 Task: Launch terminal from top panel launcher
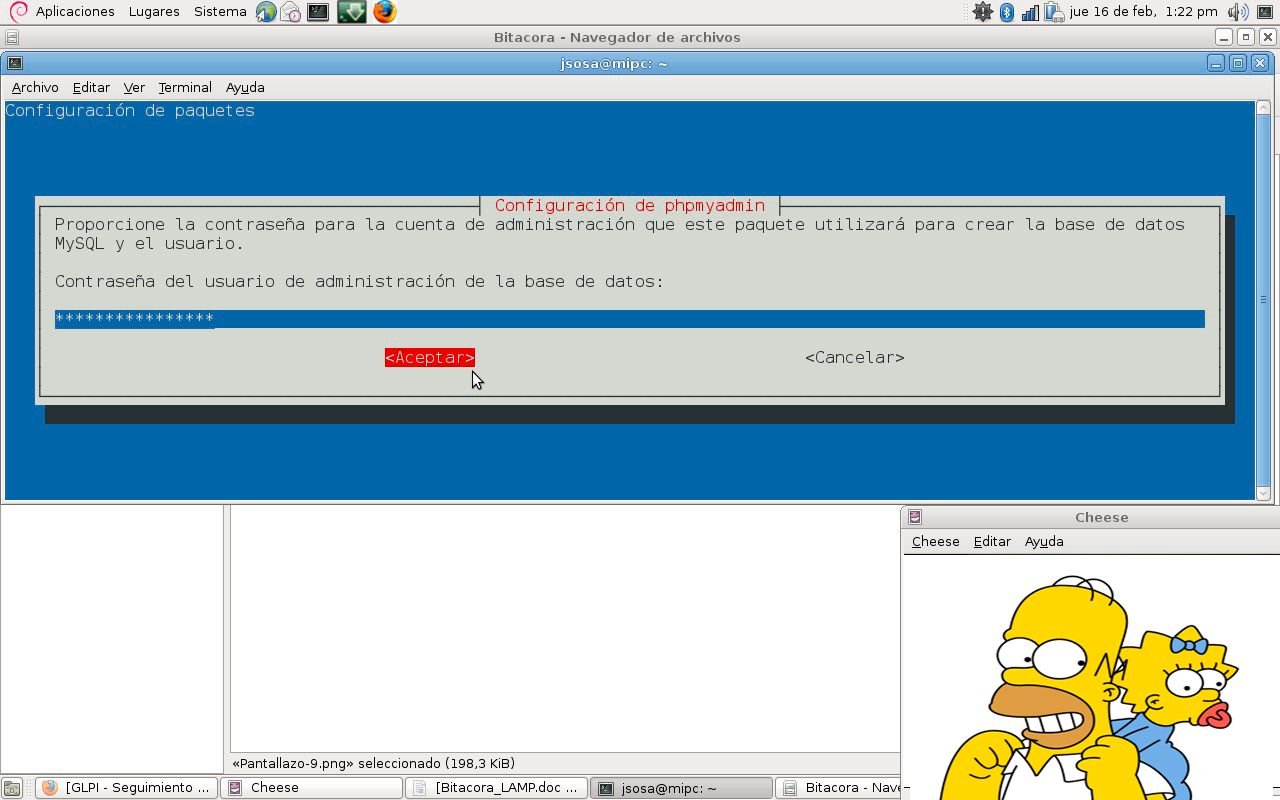tap(318, 12)
